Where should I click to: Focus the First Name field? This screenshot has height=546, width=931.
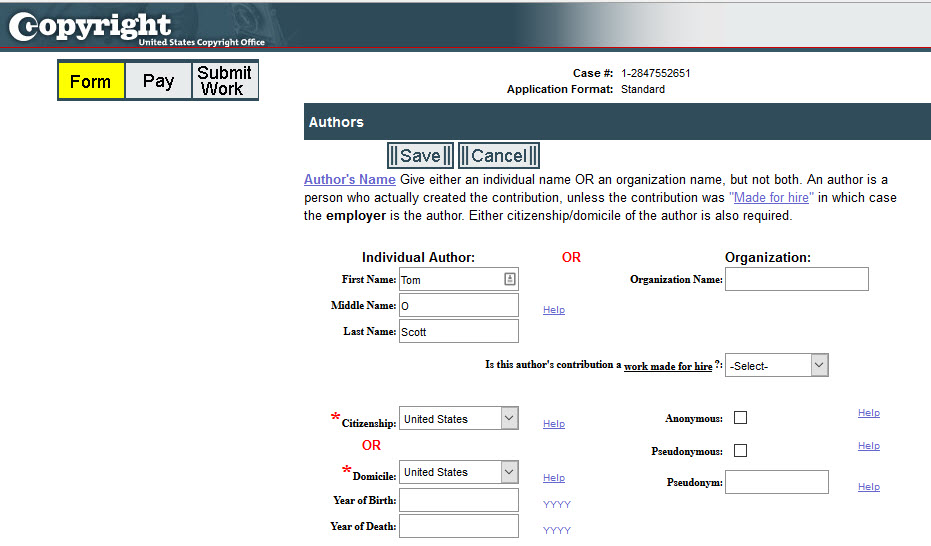pyautogui.click(x=459, y=279)
